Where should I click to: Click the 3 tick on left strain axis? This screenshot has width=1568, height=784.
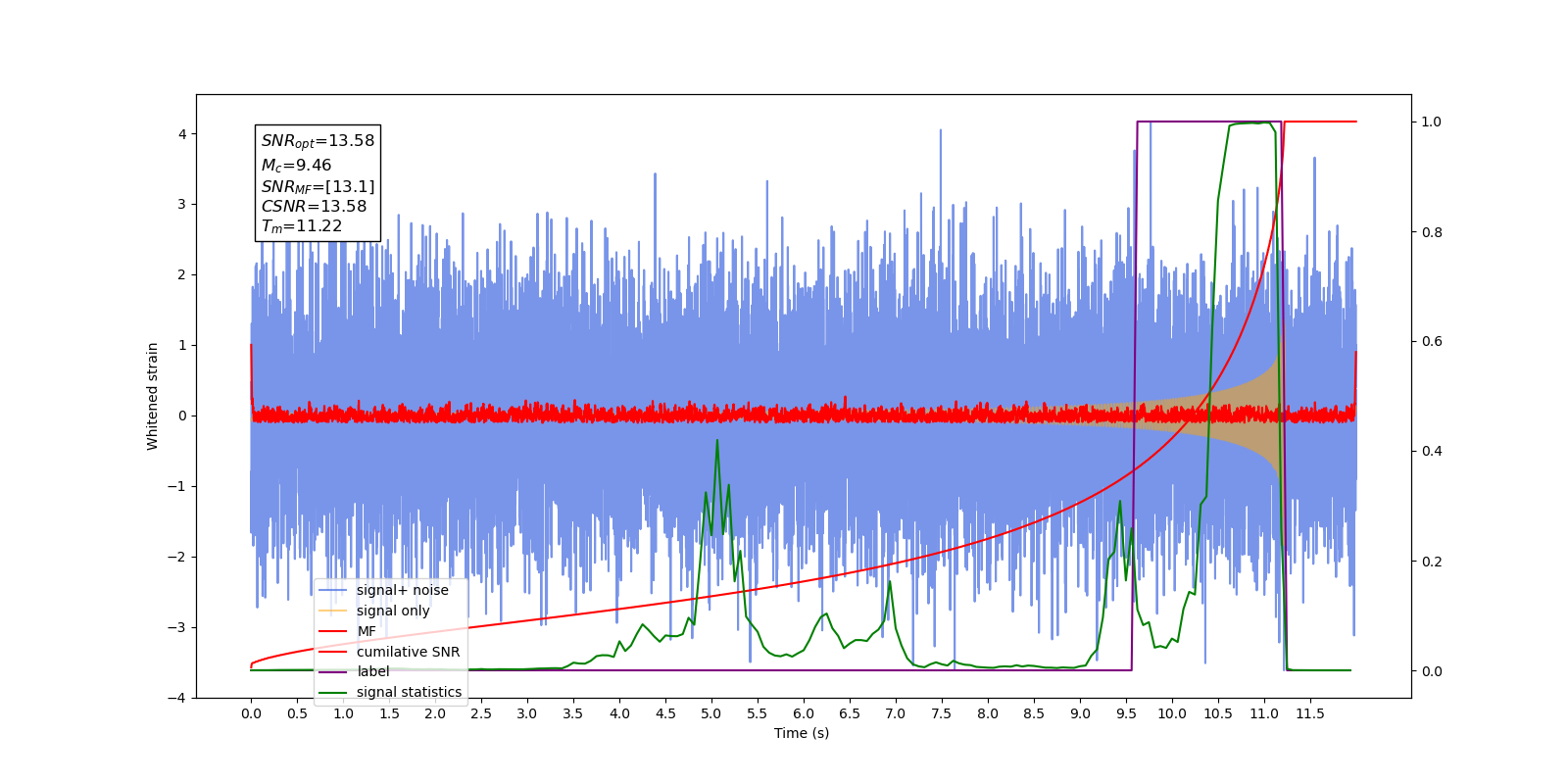(x=182, y=205)
